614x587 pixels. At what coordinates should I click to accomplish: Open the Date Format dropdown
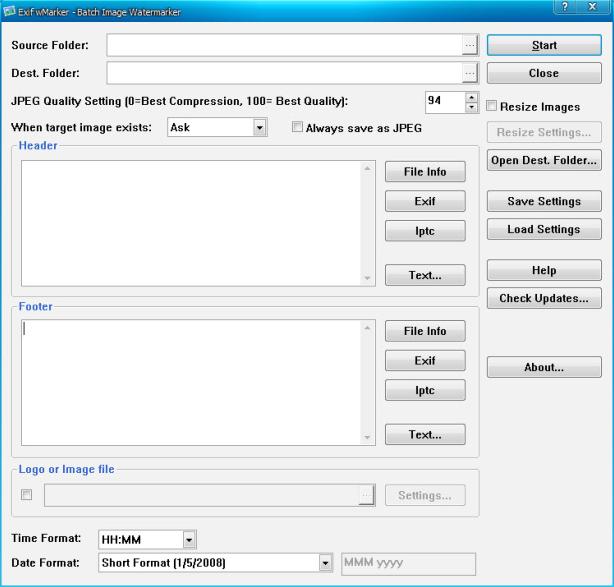[x=324, y=563]
